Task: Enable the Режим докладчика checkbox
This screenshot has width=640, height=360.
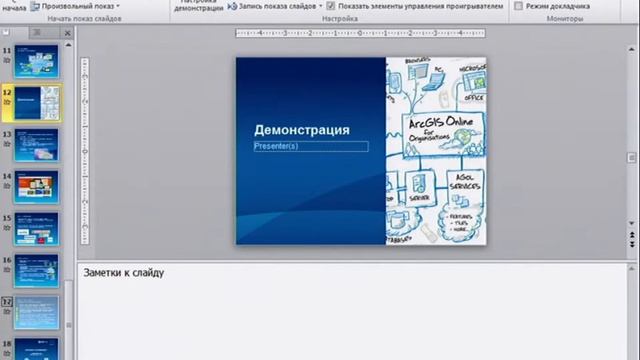Action: pyautogui.click(x=518, y=6)
